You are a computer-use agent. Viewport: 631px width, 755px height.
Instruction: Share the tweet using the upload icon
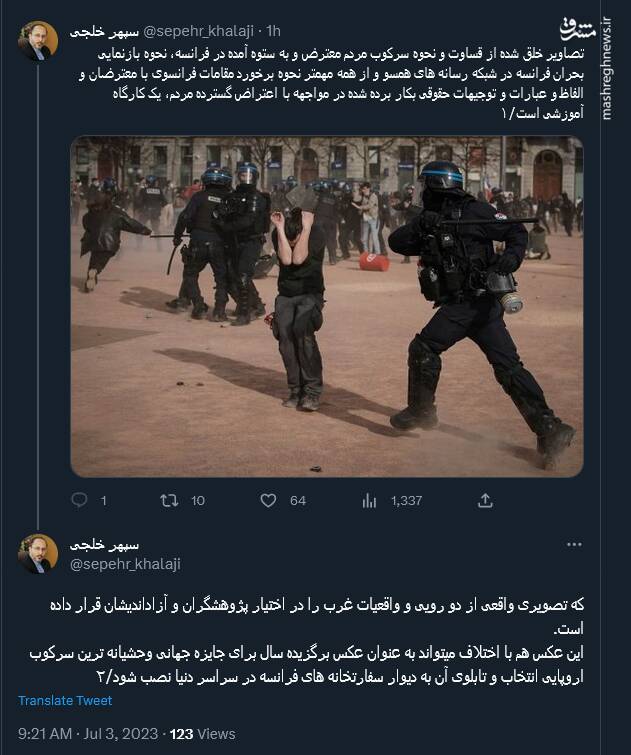485,501
